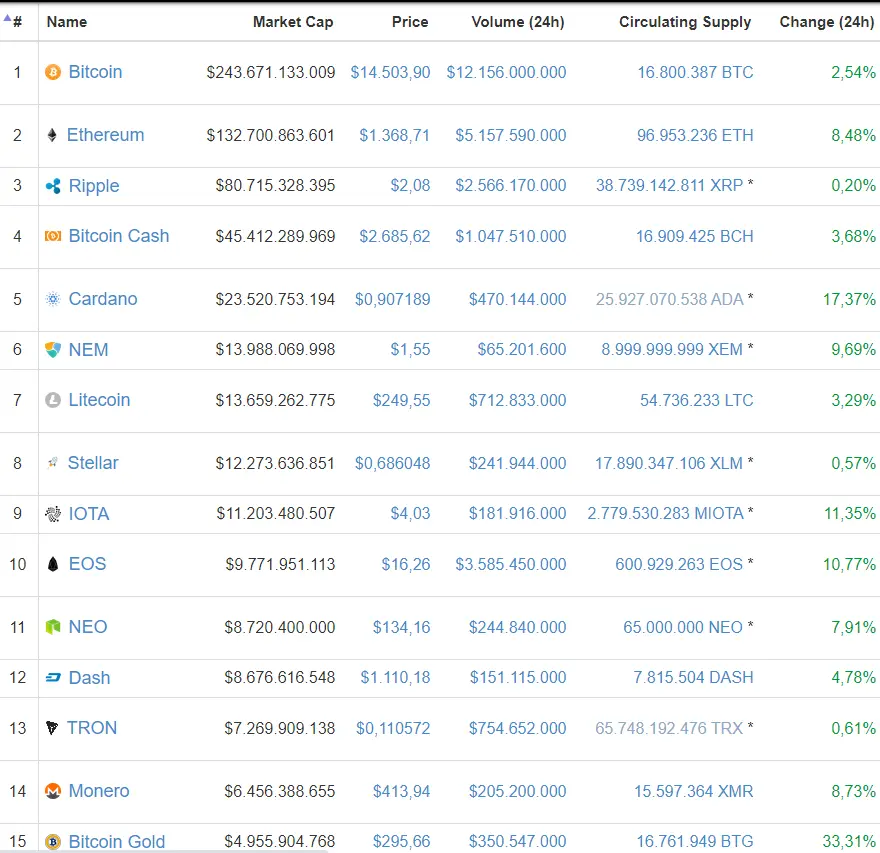The width and height of the screenshot is (880, 853).
Task: Open the NEO name link
Action: [x=88, y=626]
